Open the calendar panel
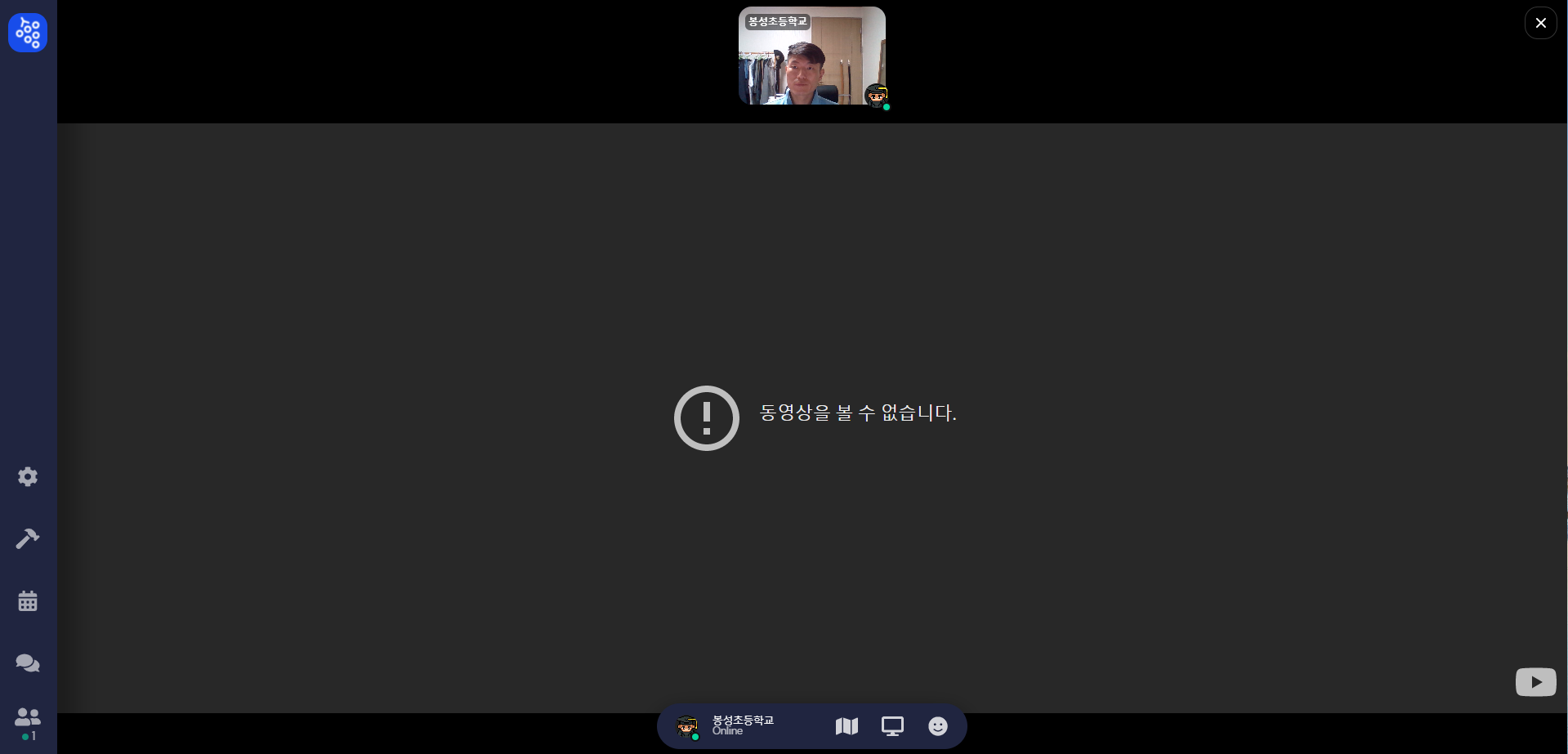The image size is (1568, 754). [28, 601]
